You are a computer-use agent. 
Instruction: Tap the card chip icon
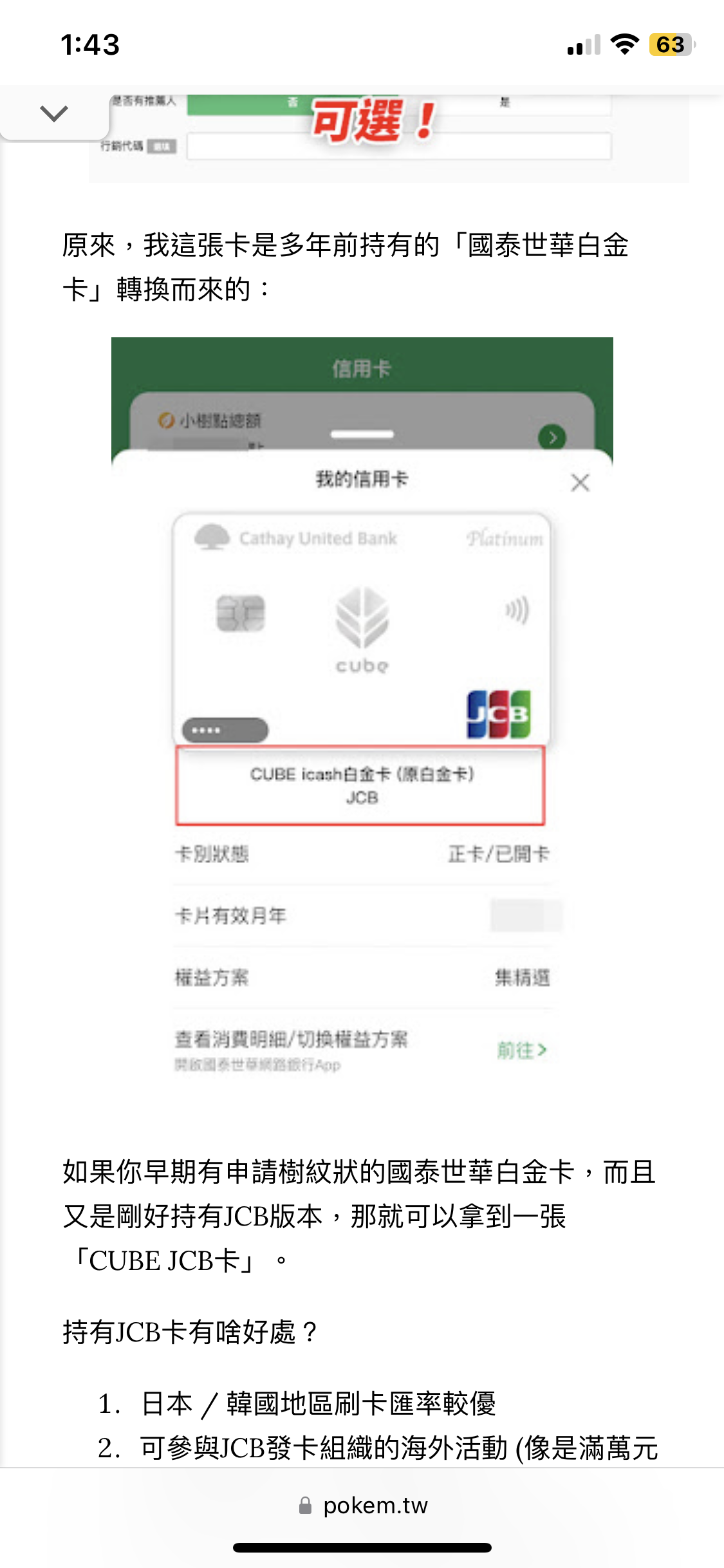[240, 613]
